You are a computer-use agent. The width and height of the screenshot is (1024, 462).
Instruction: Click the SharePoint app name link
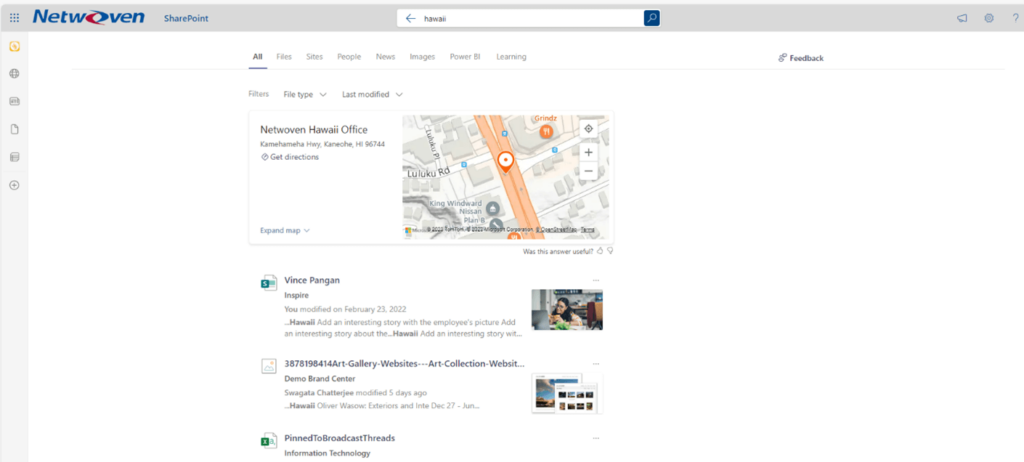[x=186, y=18]
